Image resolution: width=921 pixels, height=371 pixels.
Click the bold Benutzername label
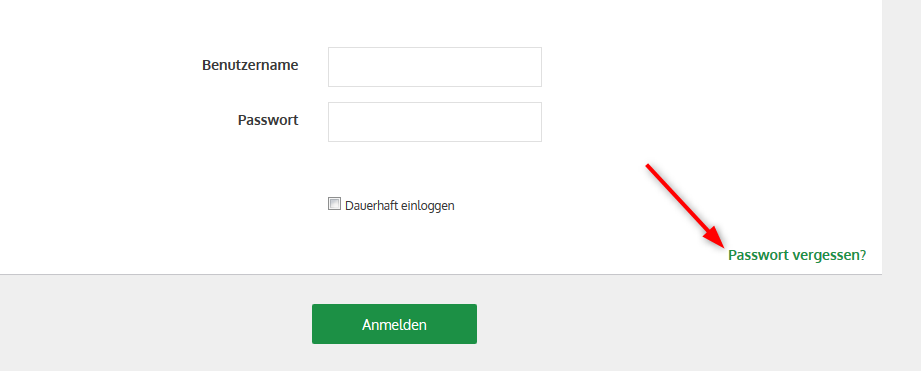pyautogui.click(x=250, y=65)
